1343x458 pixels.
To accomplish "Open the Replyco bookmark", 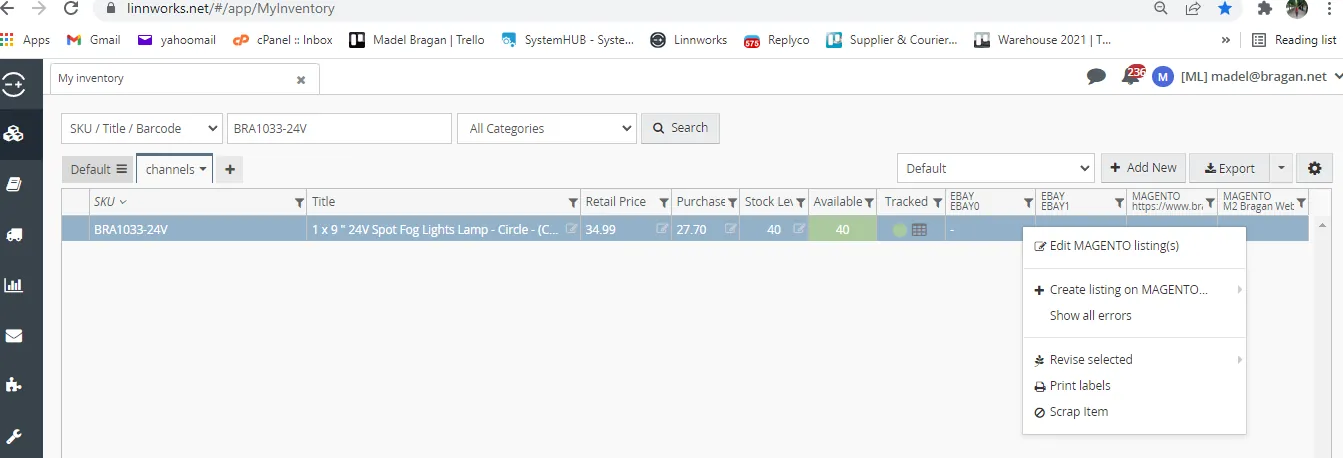I will 776,40.
